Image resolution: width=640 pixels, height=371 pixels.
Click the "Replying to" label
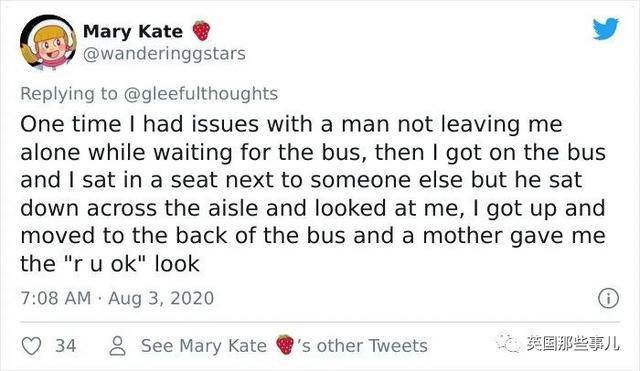(x=69, y=94)
